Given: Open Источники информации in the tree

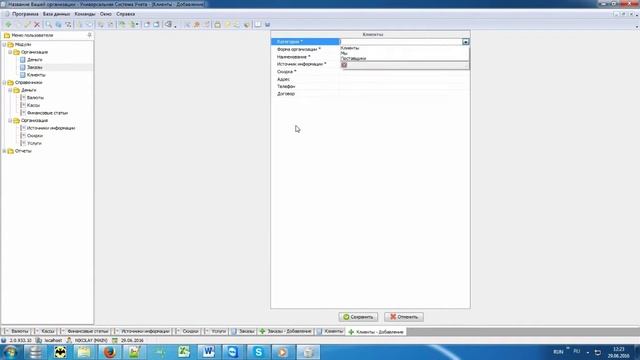Looking at the screenshot, I should click(x=51, y=128).
